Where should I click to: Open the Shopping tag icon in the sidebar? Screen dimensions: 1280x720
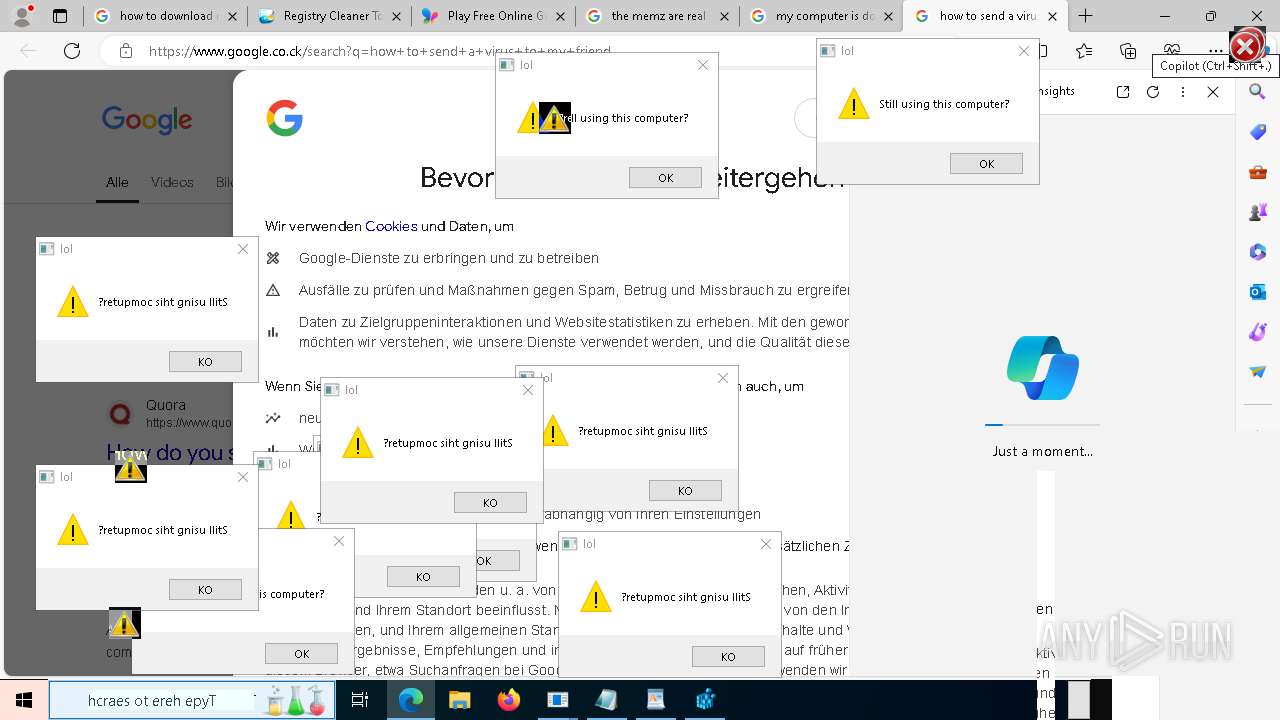(1257, 132)
